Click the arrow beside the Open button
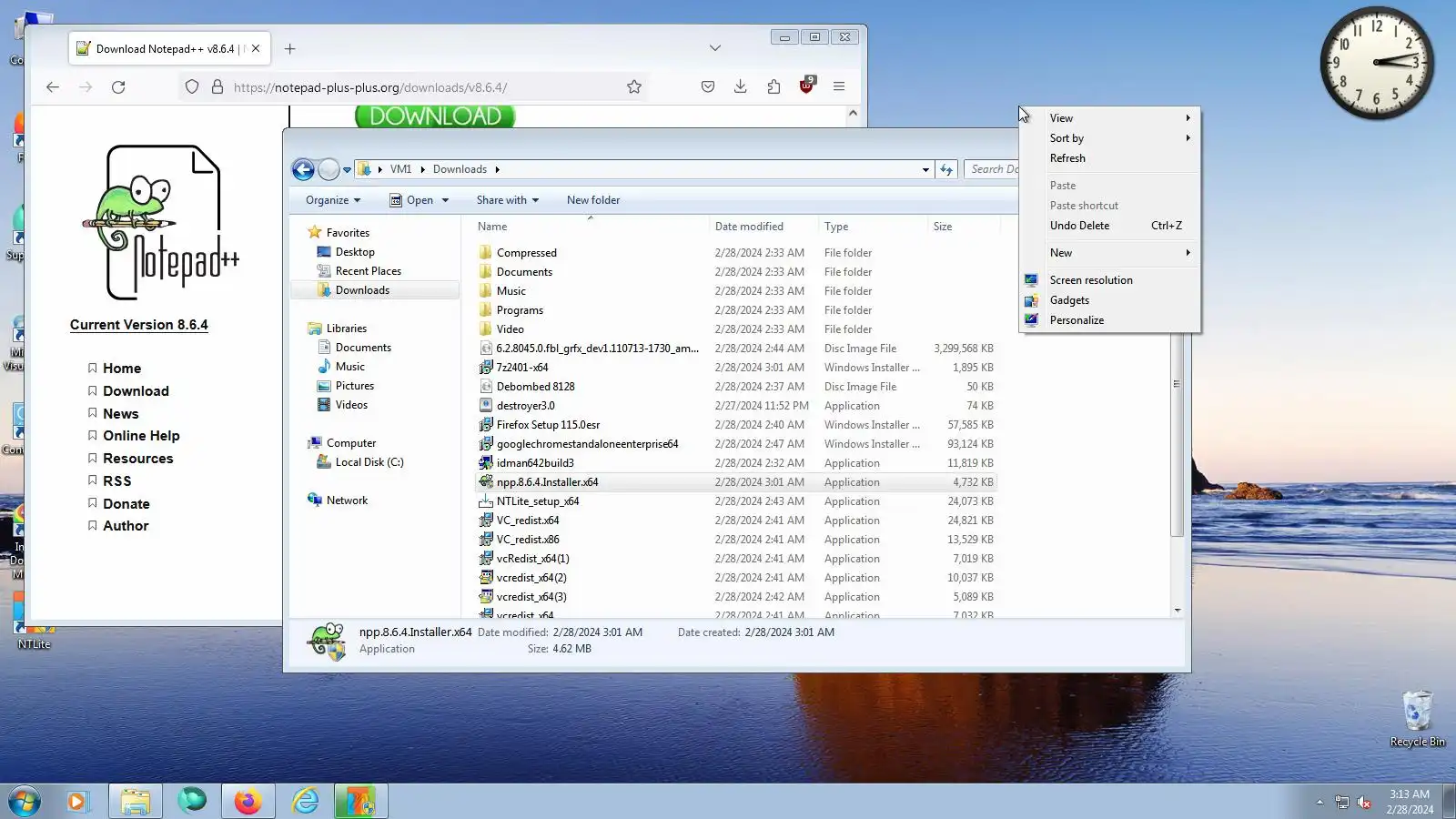 pos(445,200)
